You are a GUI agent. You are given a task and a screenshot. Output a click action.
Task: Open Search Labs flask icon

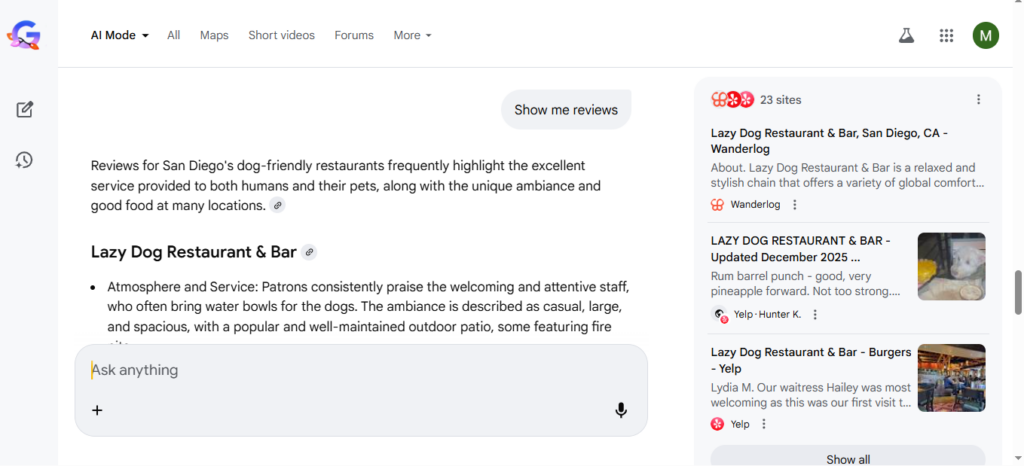906,36
